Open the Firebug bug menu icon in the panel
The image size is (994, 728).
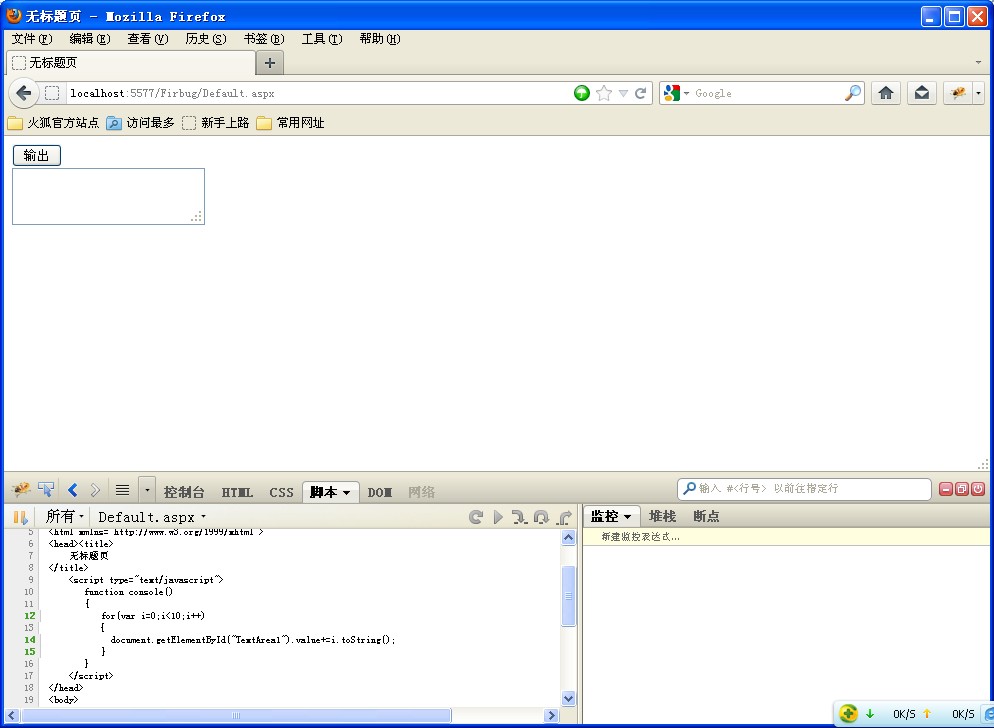tap(21, 490)
